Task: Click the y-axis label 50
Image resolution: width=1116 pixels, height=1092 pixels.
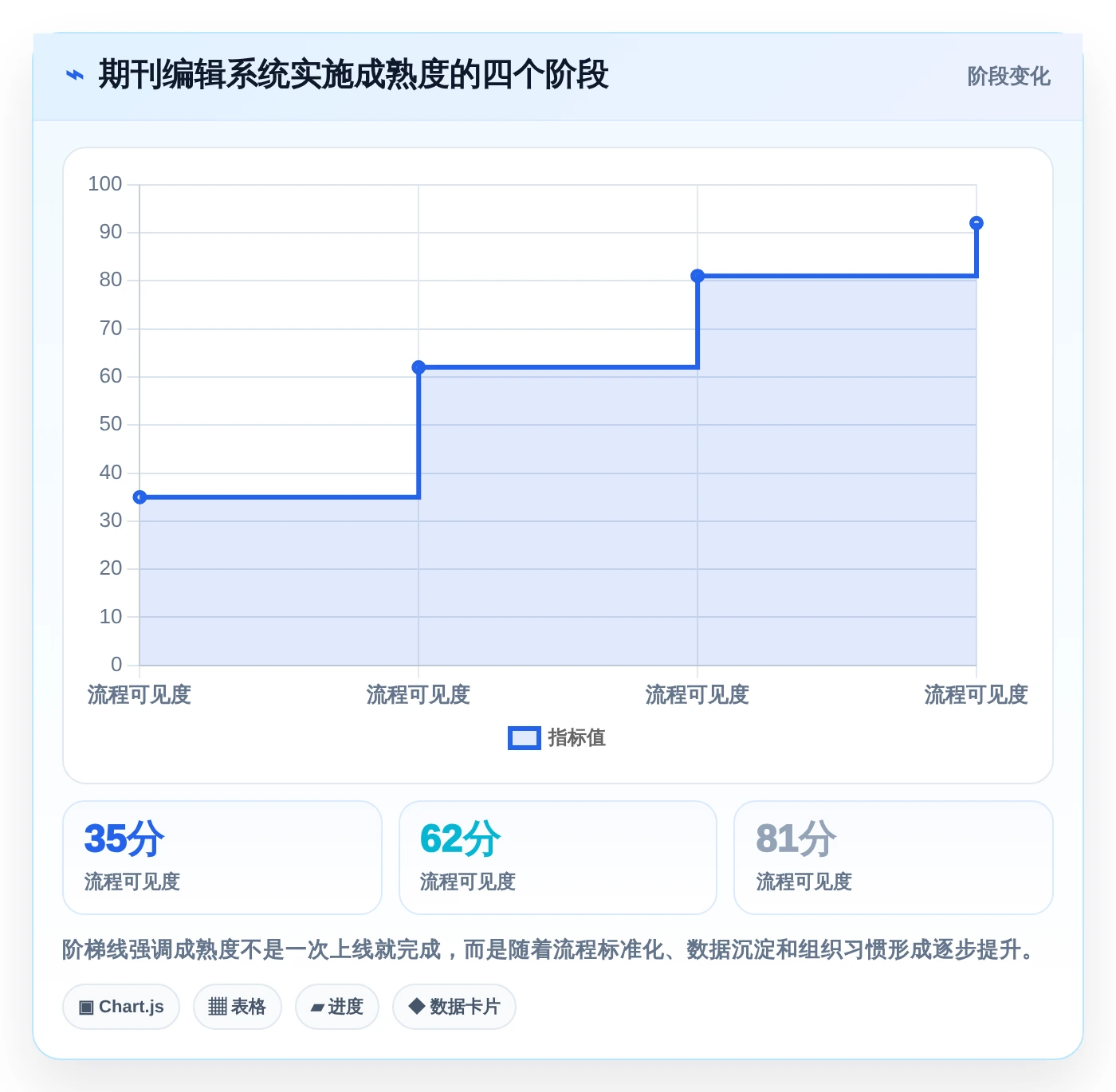Action: tap(111, 424)
